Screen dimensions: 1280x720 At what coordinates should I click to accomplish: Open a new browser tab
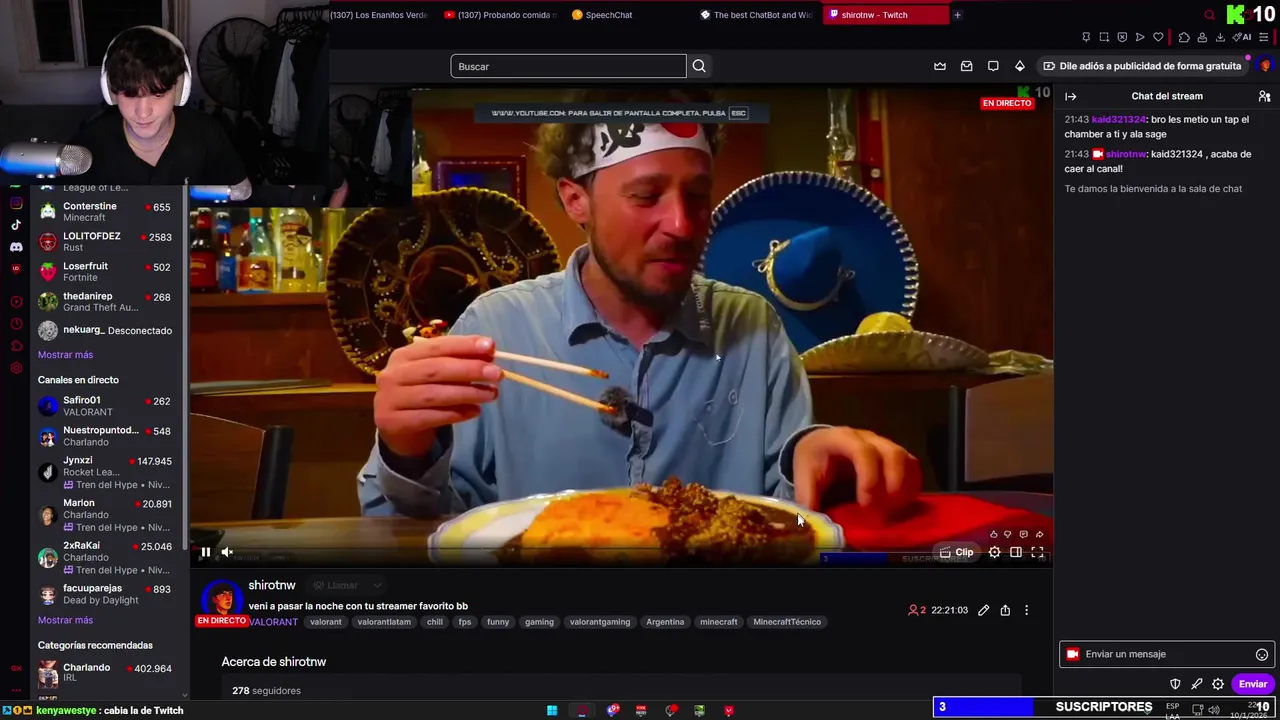coord(957,15)
